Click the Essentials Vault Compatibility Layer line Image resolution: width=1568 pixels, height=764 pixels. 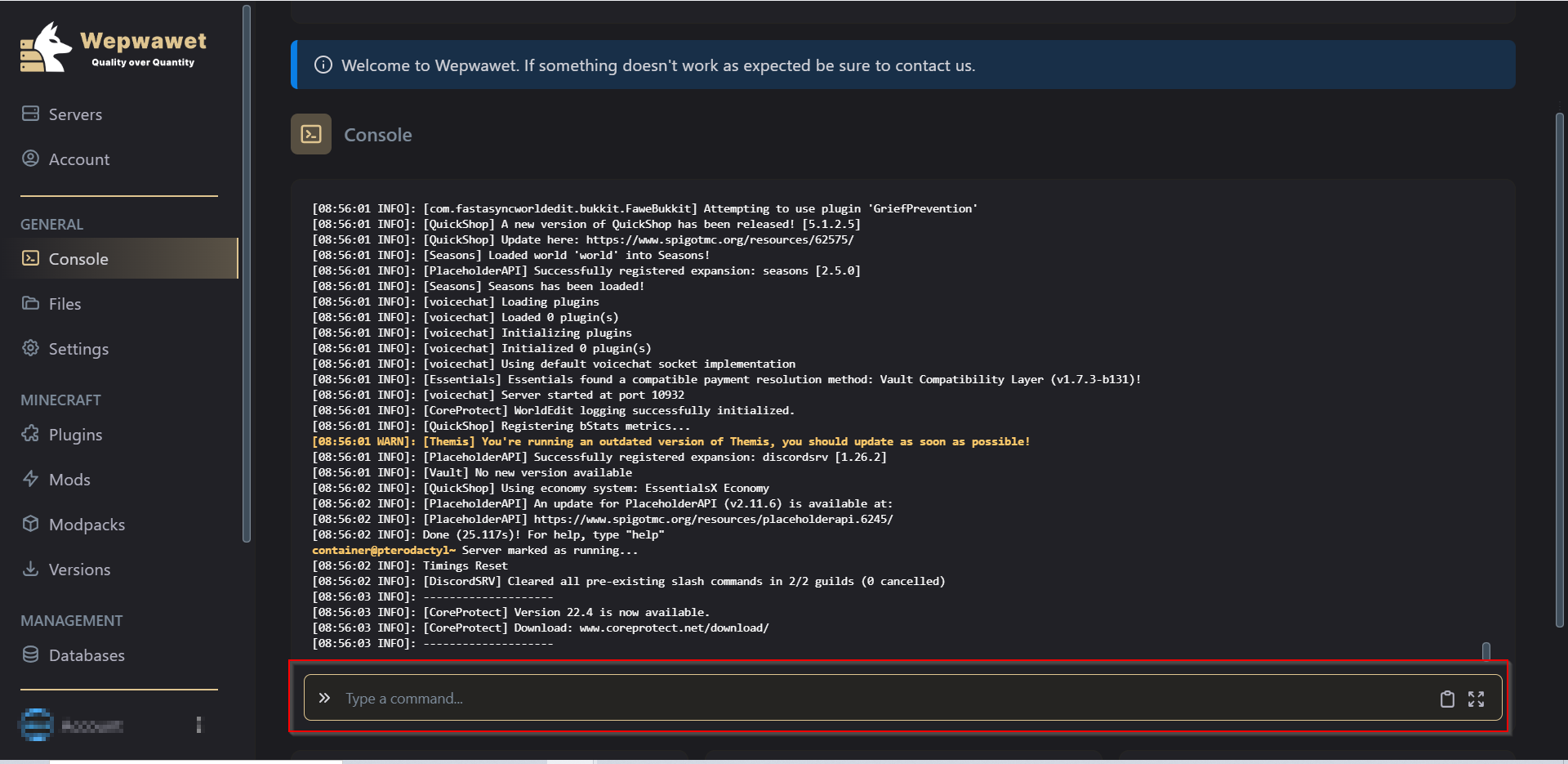tap(726, 379)
